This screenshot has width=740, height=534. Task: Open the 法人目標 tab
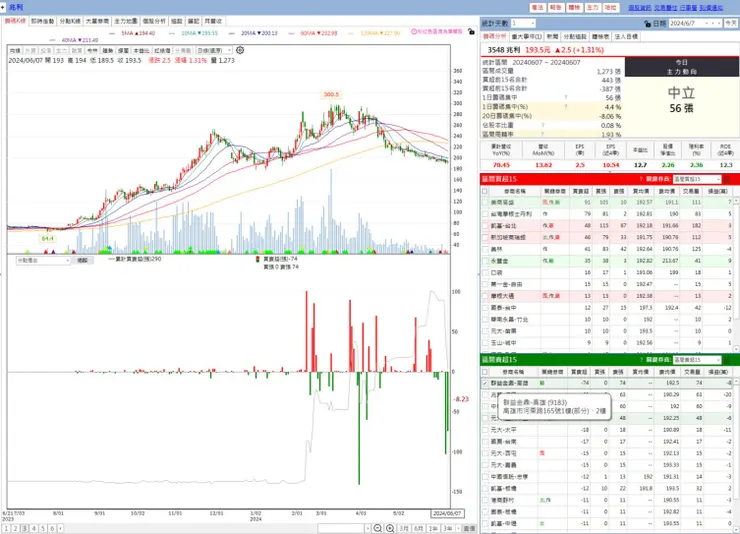coord(626,36)
